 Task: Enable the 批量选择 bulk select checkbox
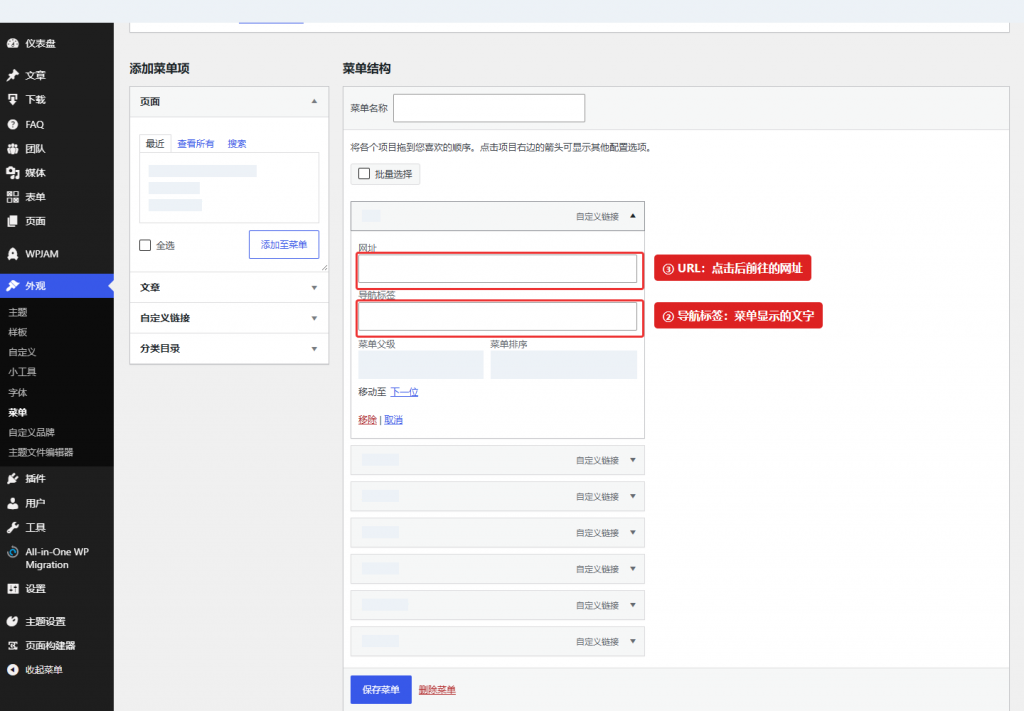tap(364, 174)
